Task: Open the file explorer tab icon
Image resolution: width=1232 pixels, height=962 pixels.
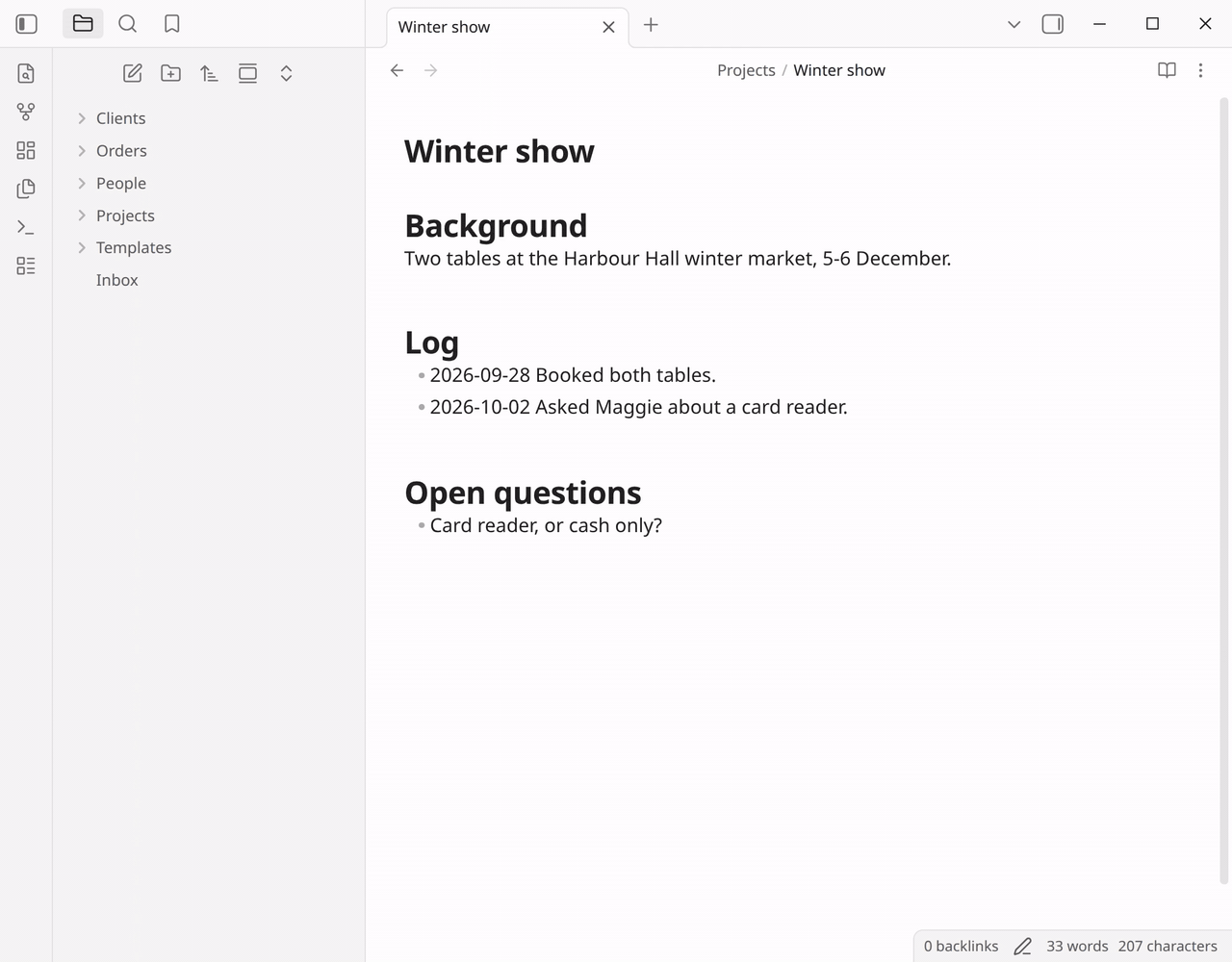Action: [83, 24]
